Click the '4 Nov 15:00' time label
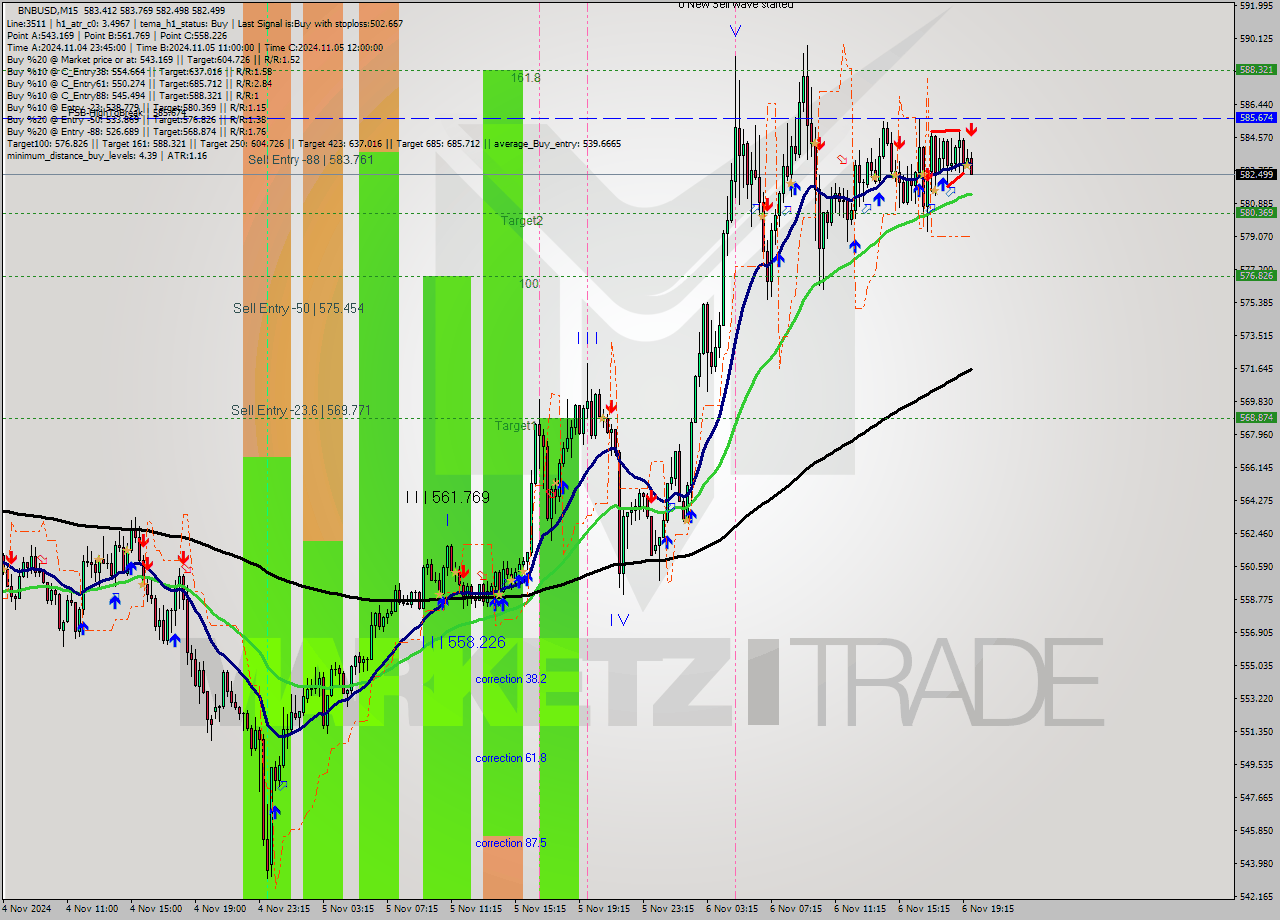 coord(156,909)
